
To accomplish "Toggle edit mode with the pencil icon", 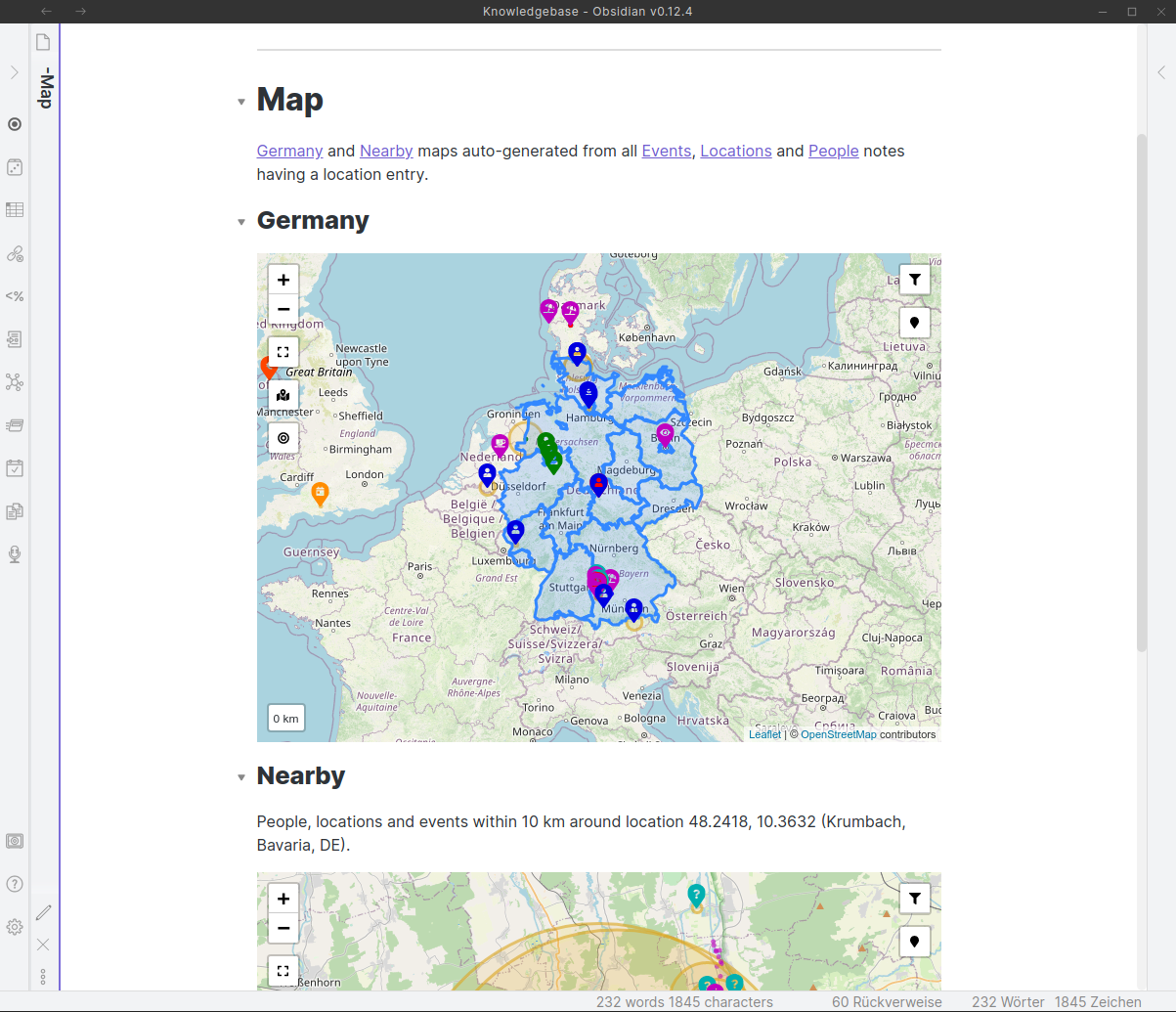I will [43, 912].
